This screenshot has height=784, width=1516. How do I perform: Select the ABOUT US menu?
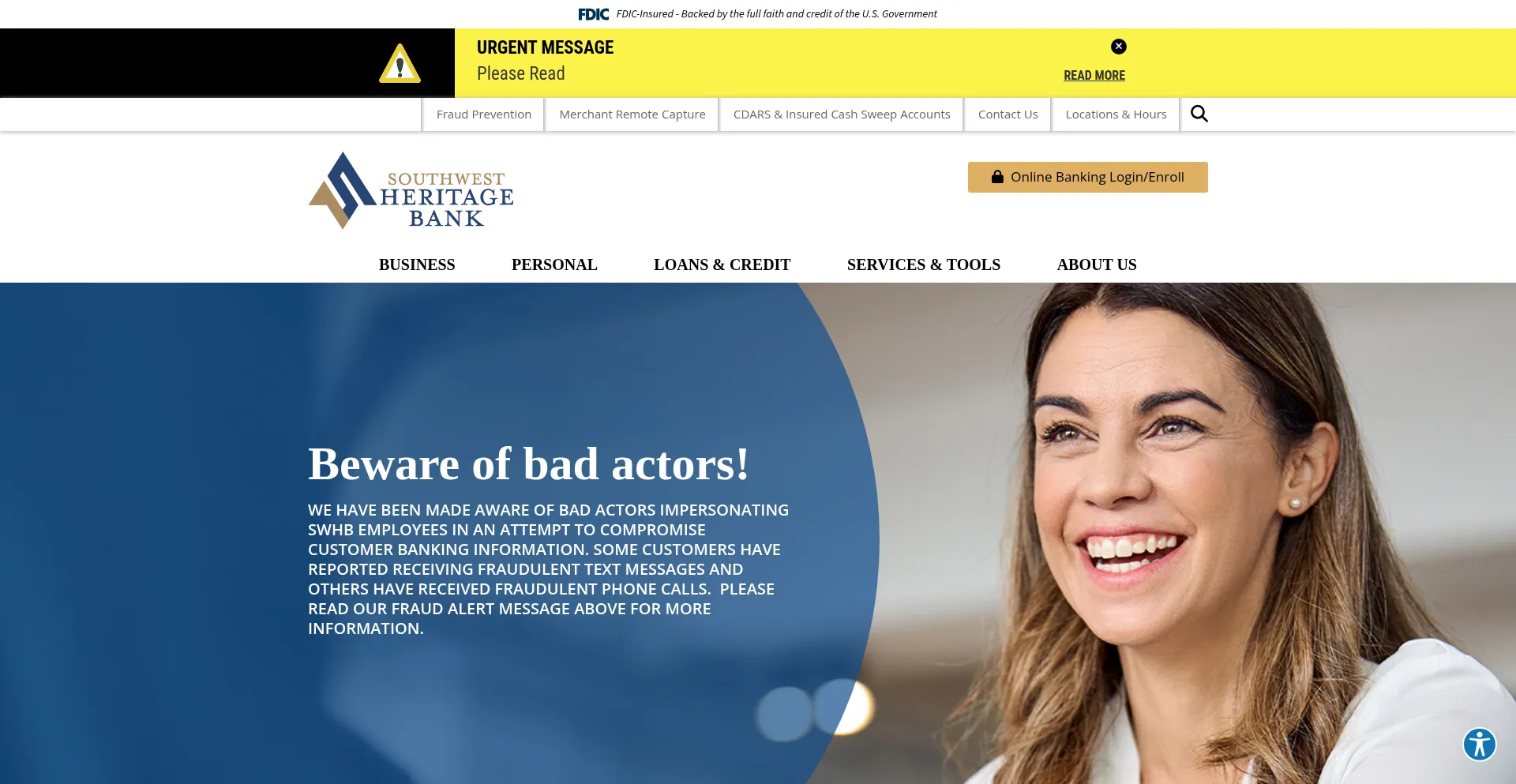1097,264
